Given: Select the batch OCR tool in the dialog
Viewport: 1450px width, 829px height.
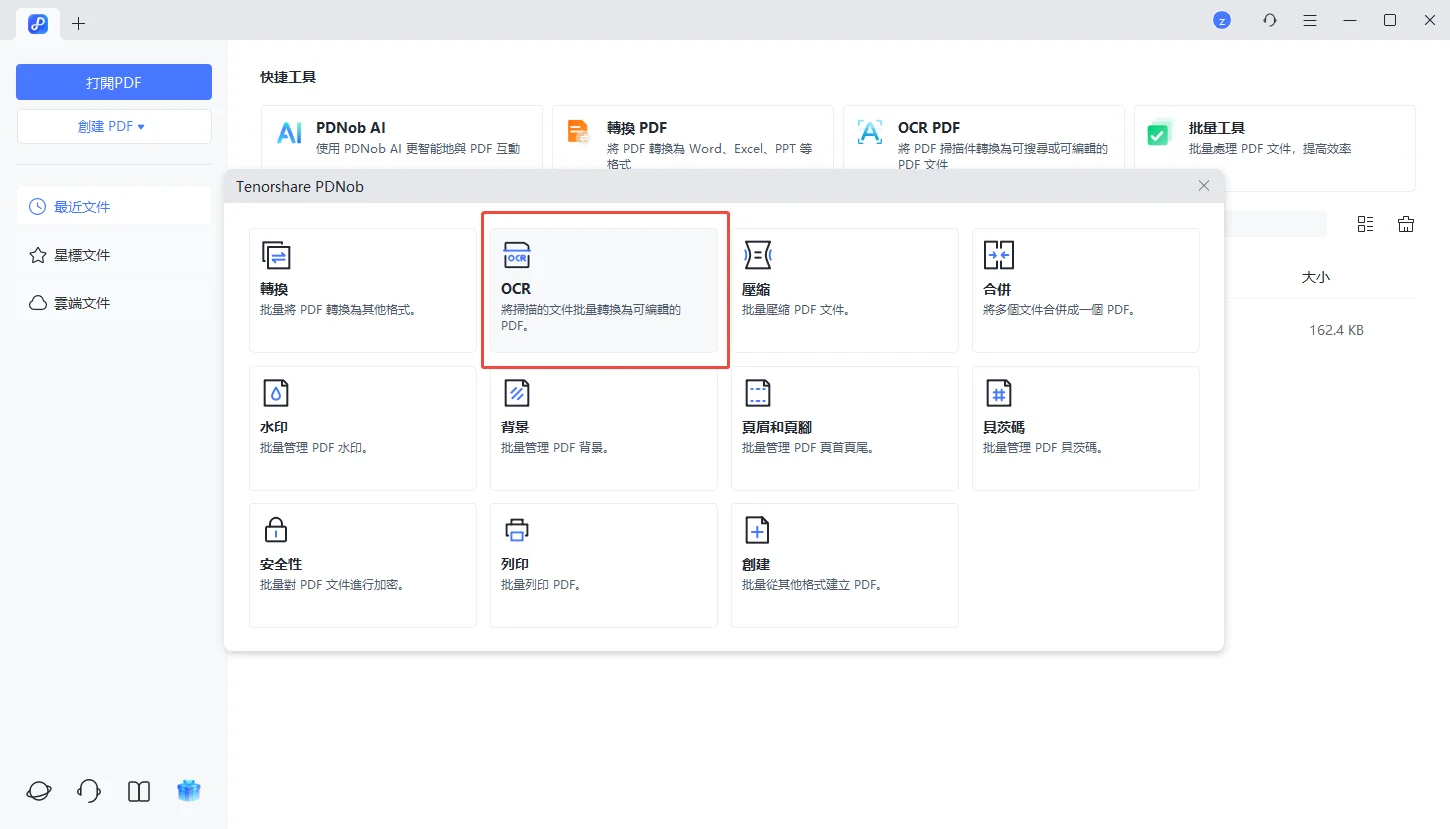Looking at the screenshot, I should pyautogui.click(x=604, y=290).
